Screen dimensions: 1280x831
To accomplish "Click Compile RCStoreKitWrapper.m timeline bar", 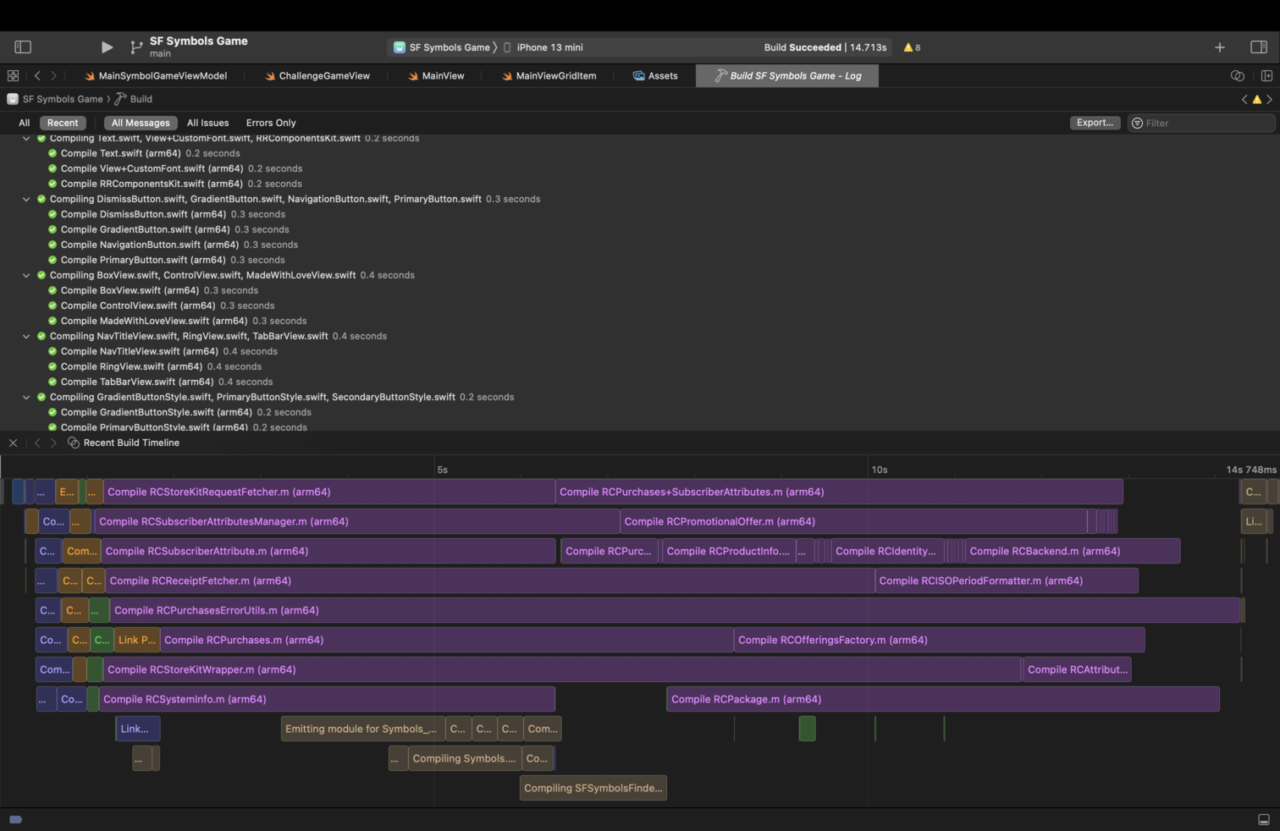I will 562,669.
